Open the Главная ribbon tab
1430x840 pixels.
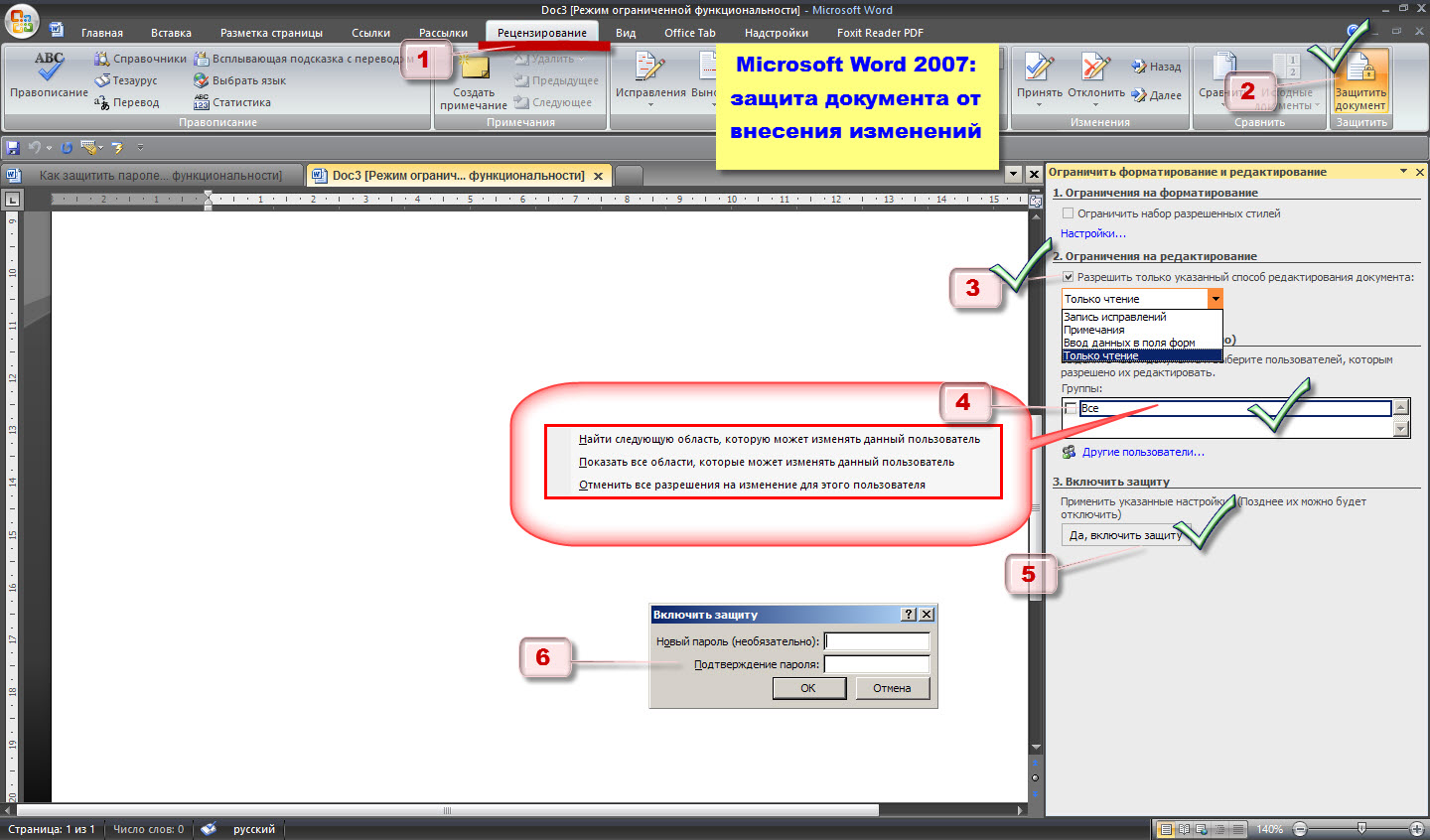[102, 33]
